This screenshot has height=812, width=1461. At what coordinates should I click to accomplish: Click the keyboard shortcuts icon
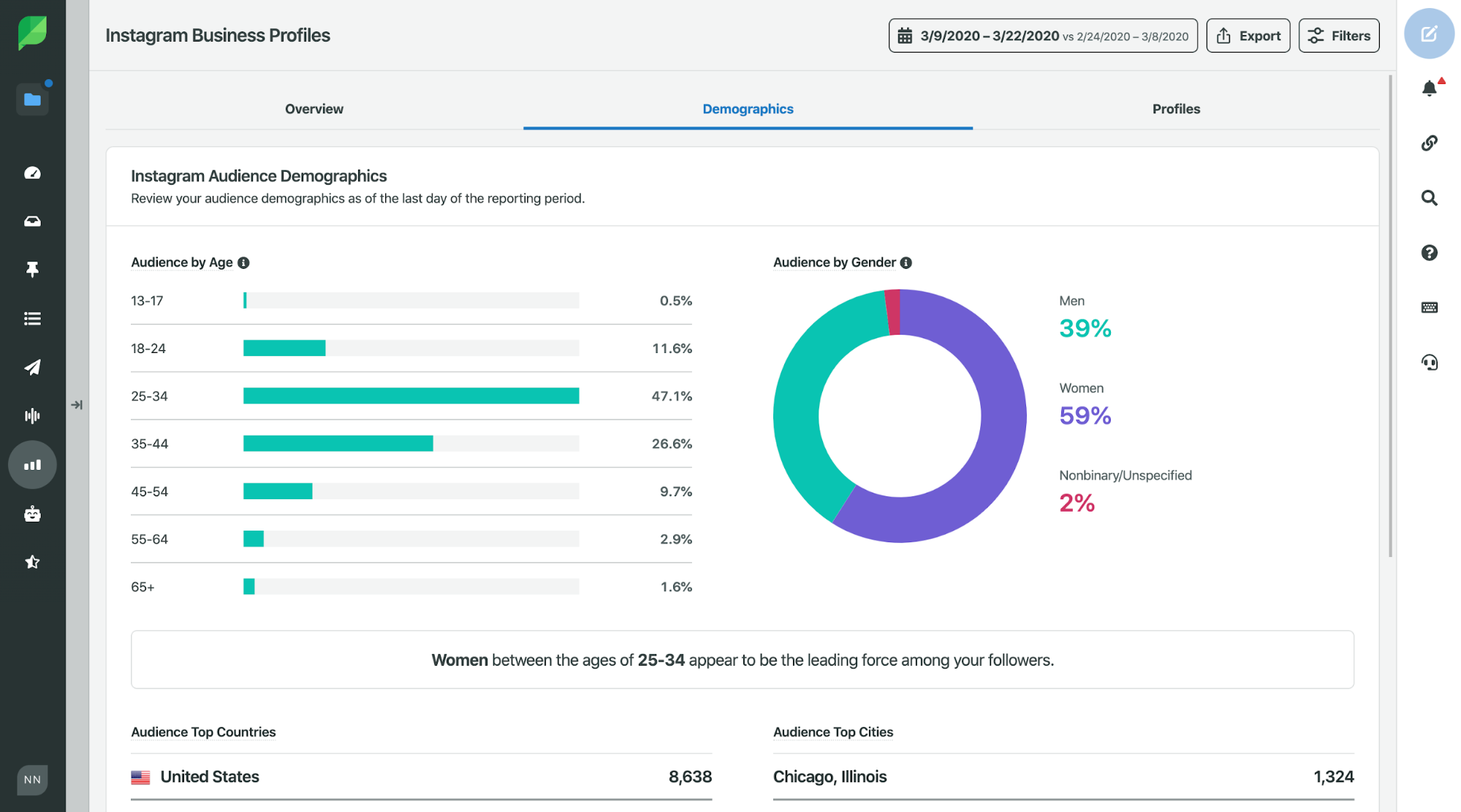tap(1430, 308)
